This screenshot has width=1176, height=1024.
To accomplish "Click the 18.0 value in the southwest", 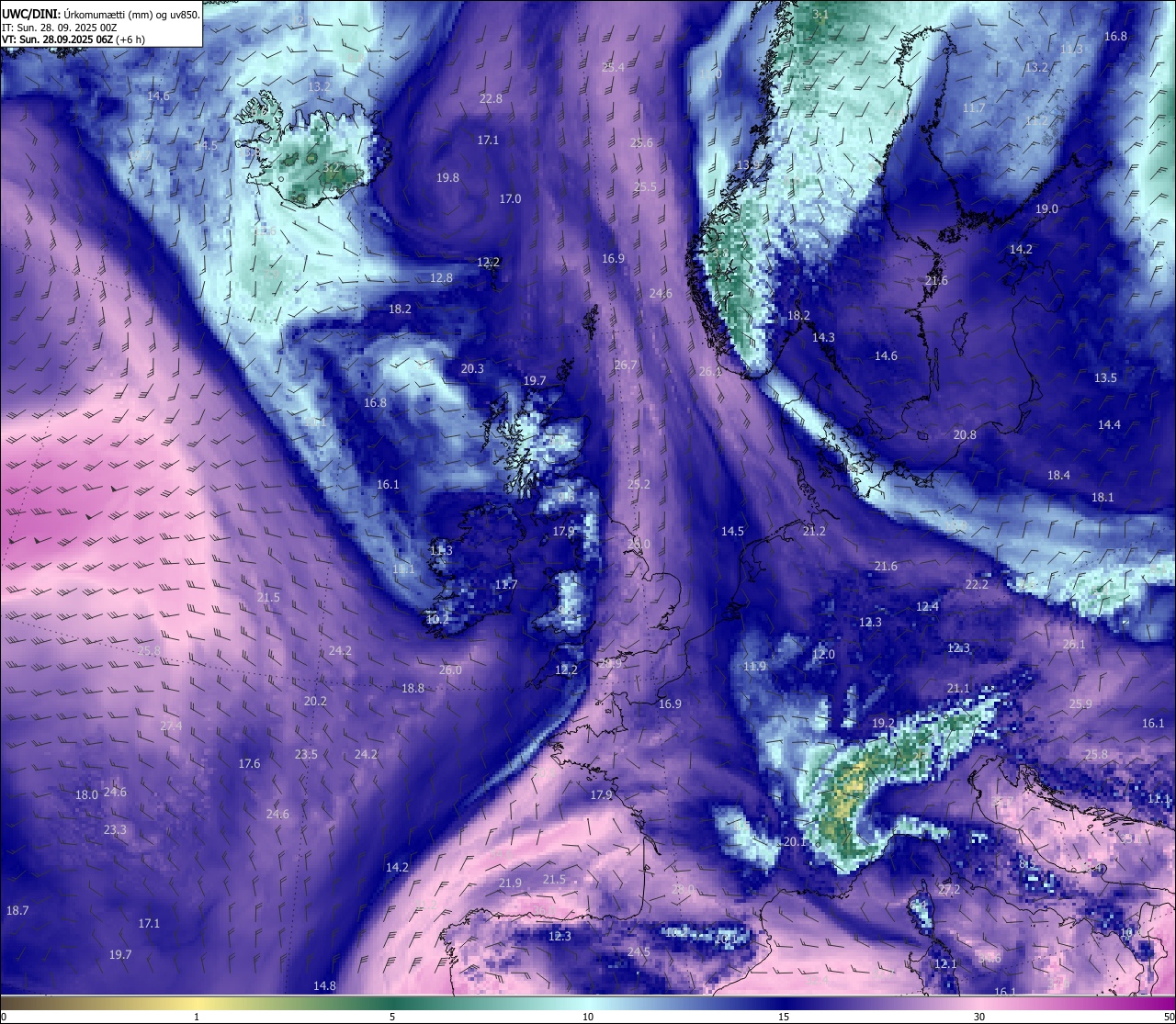I will click(86, 795).
